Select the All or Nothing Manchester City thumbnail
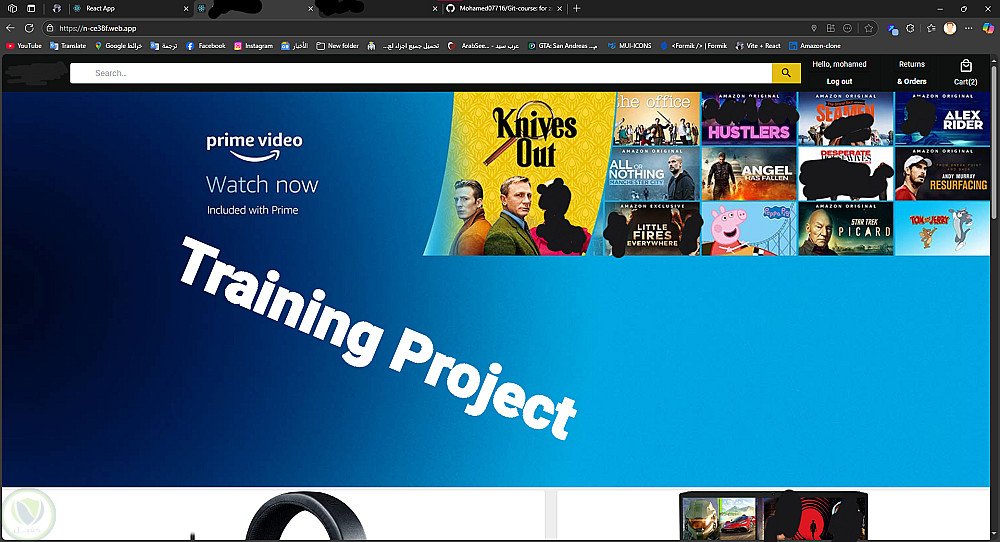This screenshot has width=1000, height=542. (651, 174)
